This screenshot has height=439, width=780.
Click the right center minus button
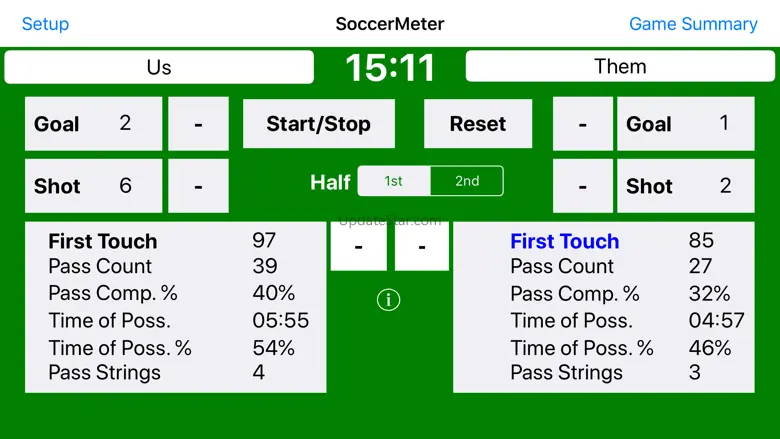(x=421, y=246)
